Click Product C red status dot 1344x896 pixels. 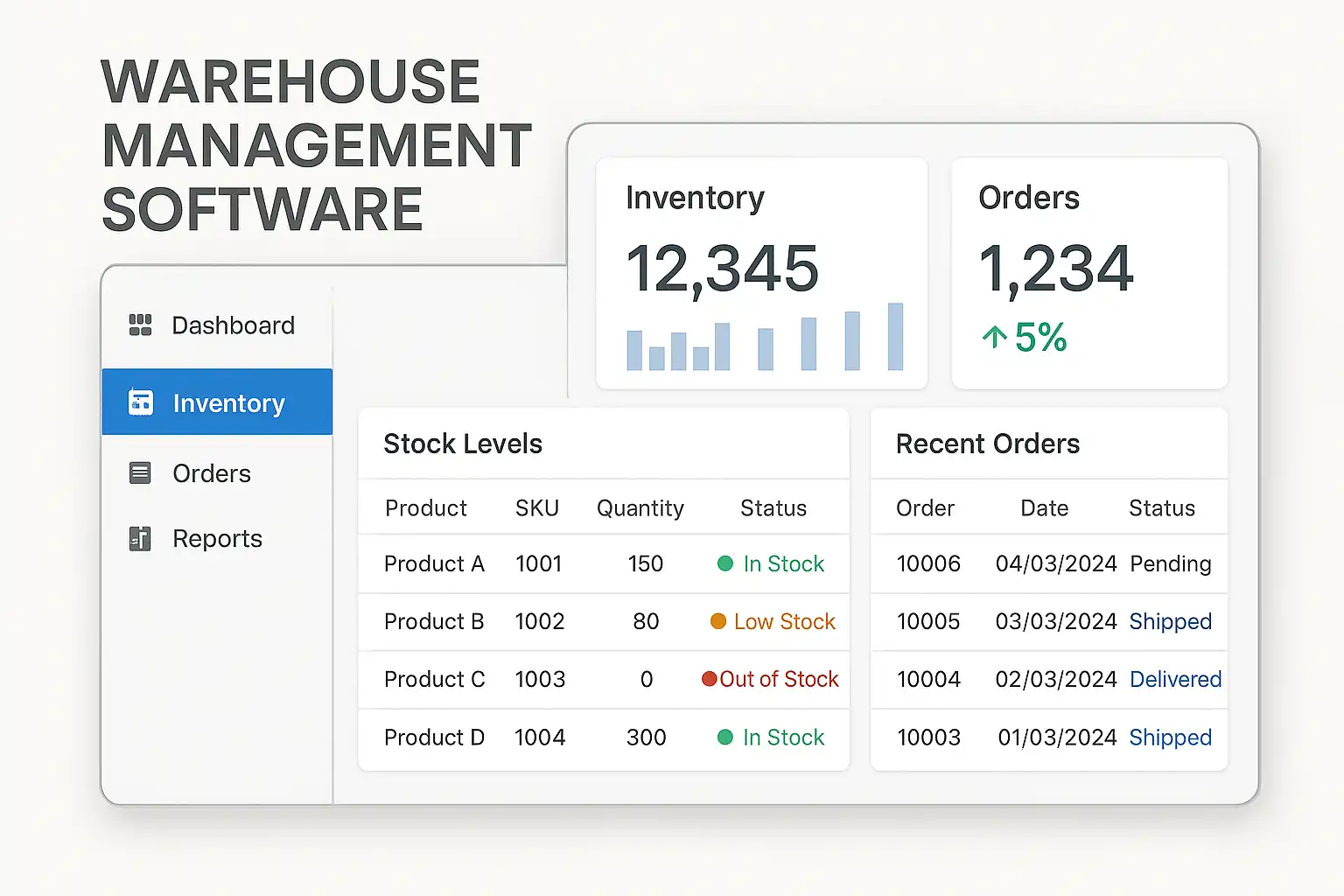pyautogui.click(x=710, y=679)
